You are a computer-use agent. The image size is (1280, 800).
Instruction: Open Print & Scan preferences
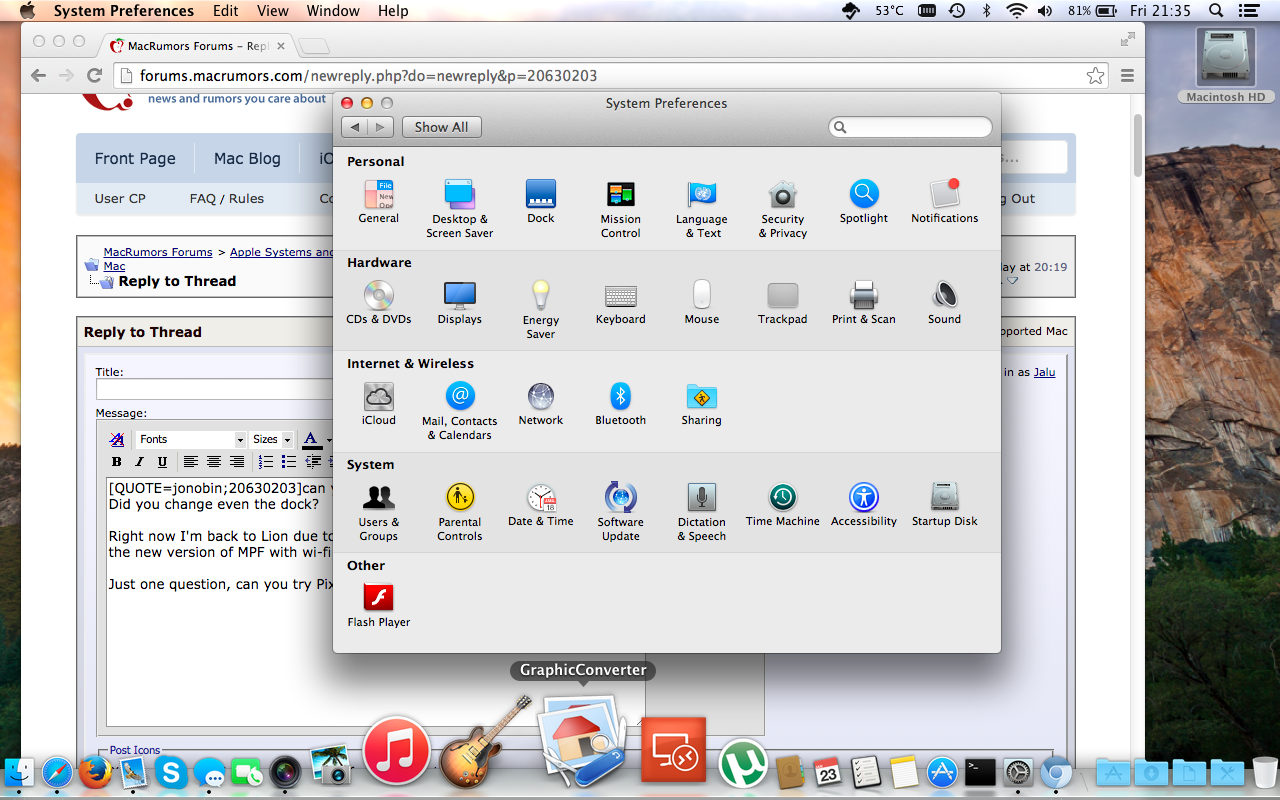863,303
